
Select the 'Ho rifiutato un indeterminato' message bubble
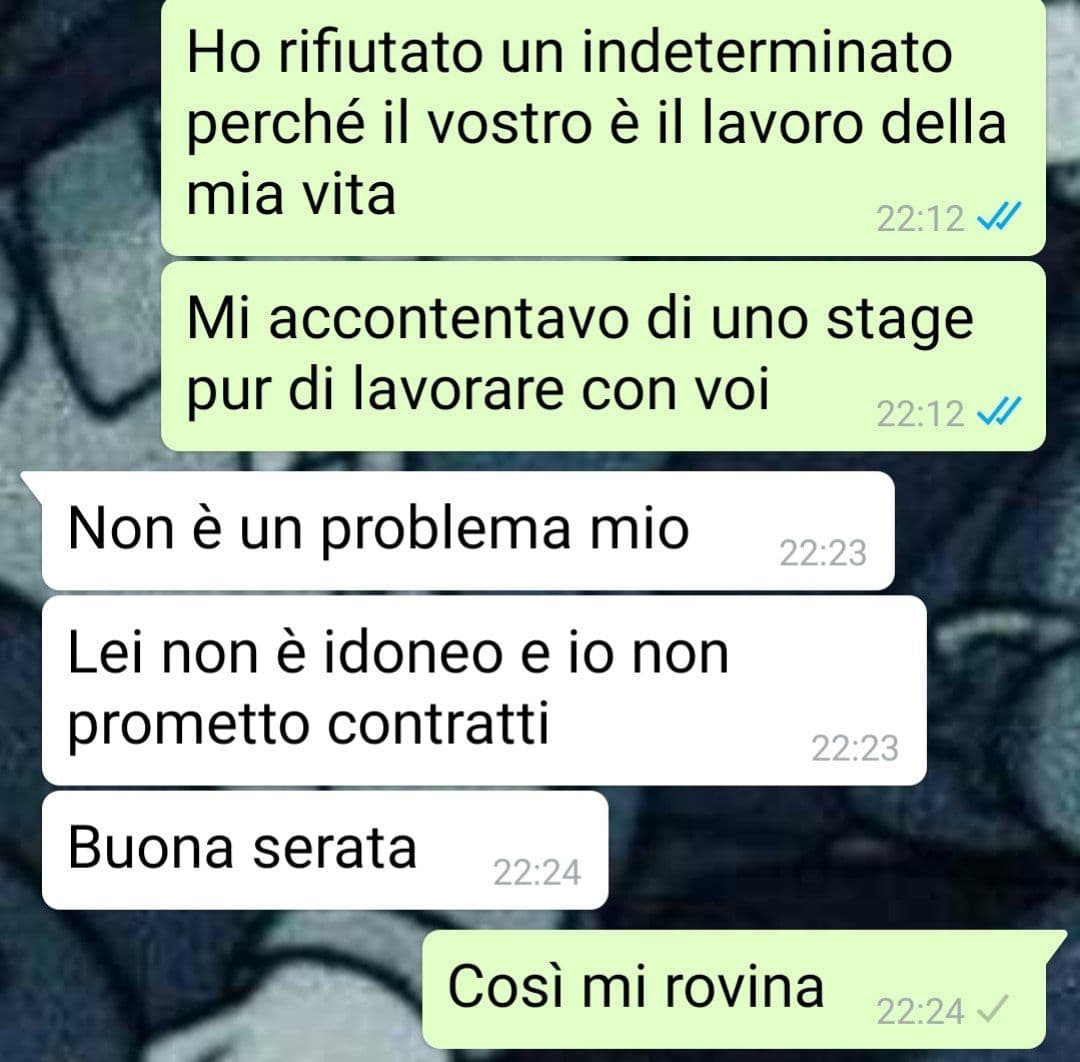[x=603, y=126]
